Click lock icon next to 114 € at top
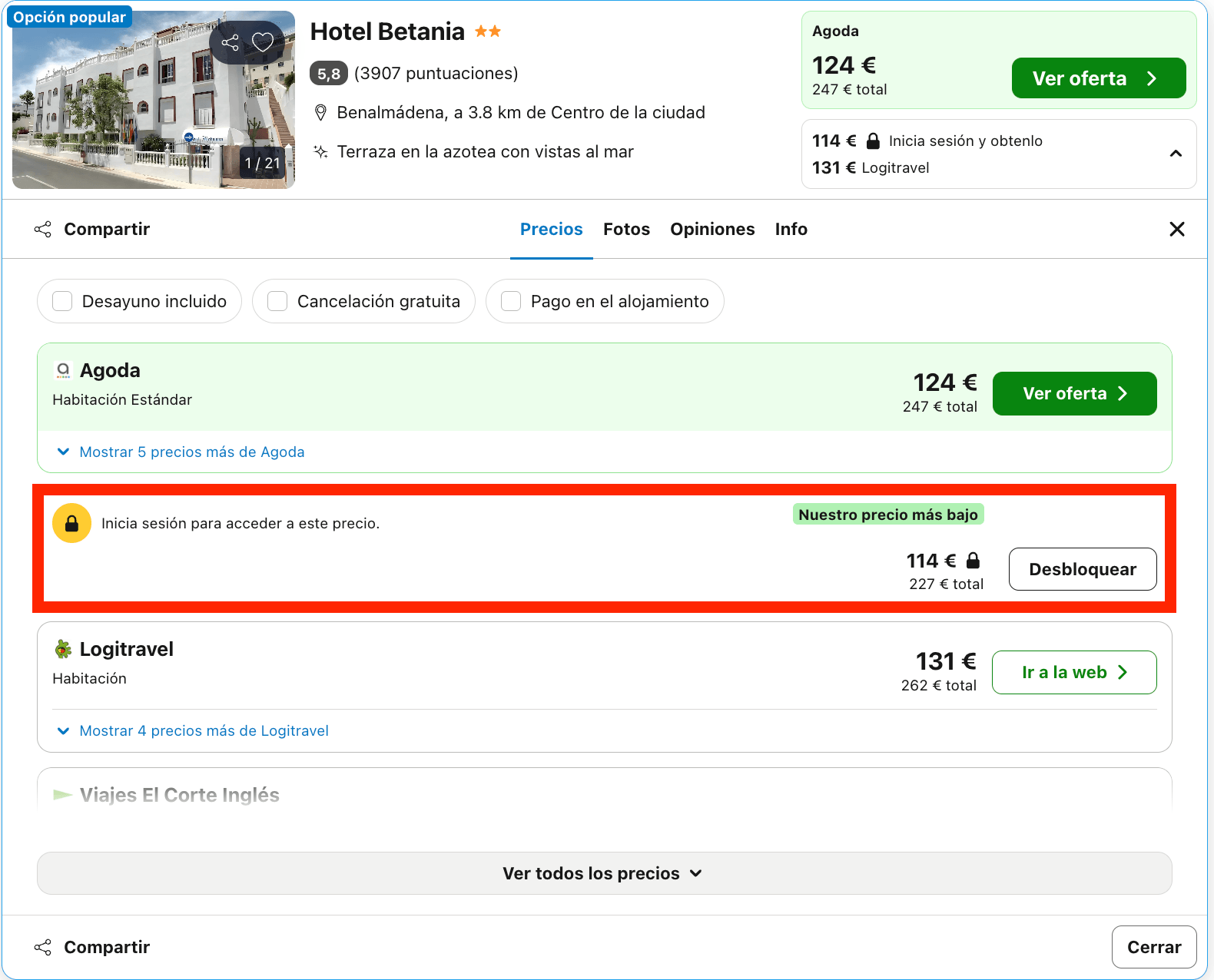1214x980 pixels. [873, 141]
